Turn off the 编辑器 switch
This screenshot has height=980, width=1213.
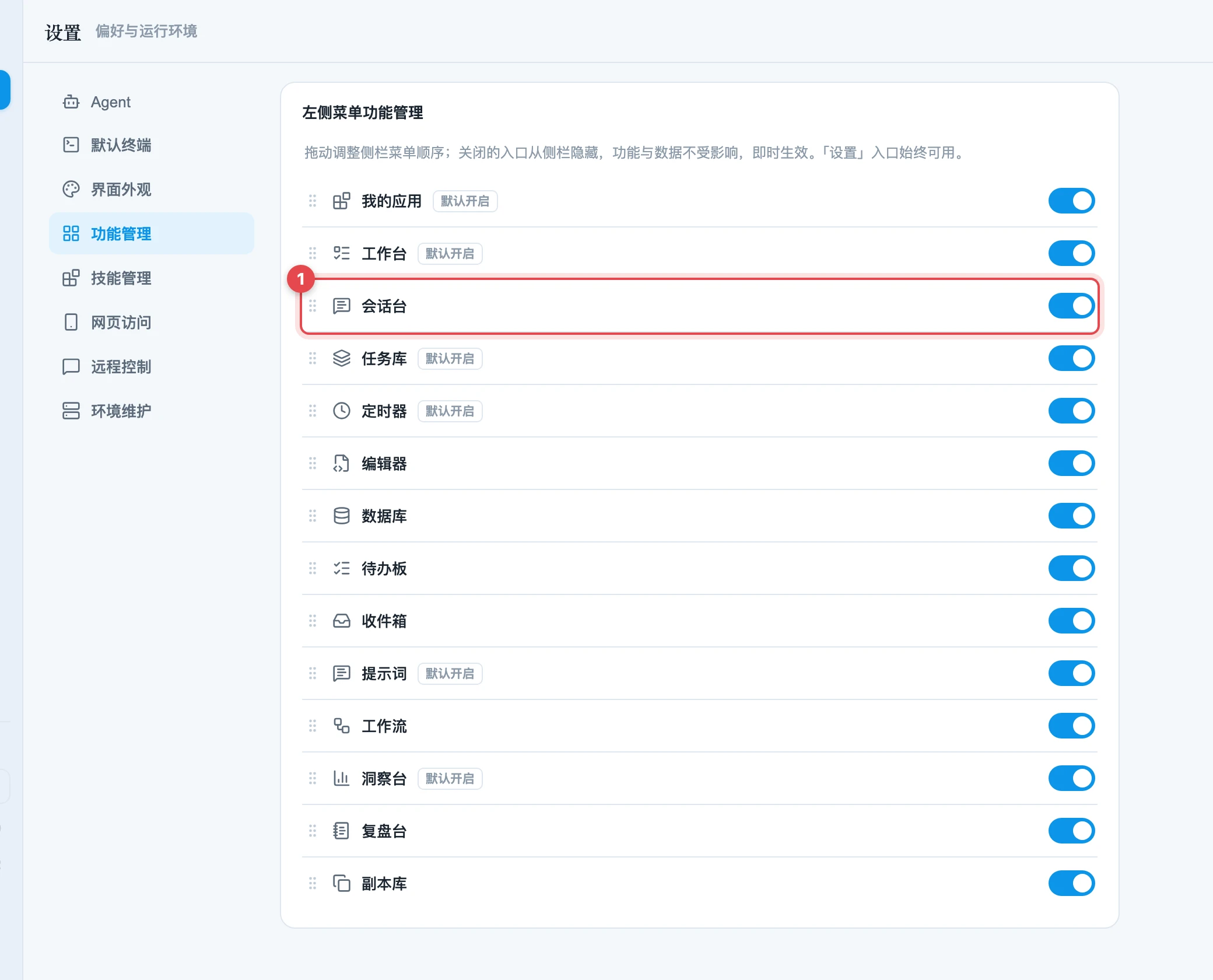pyautogui.click(x=1071, y=464)
